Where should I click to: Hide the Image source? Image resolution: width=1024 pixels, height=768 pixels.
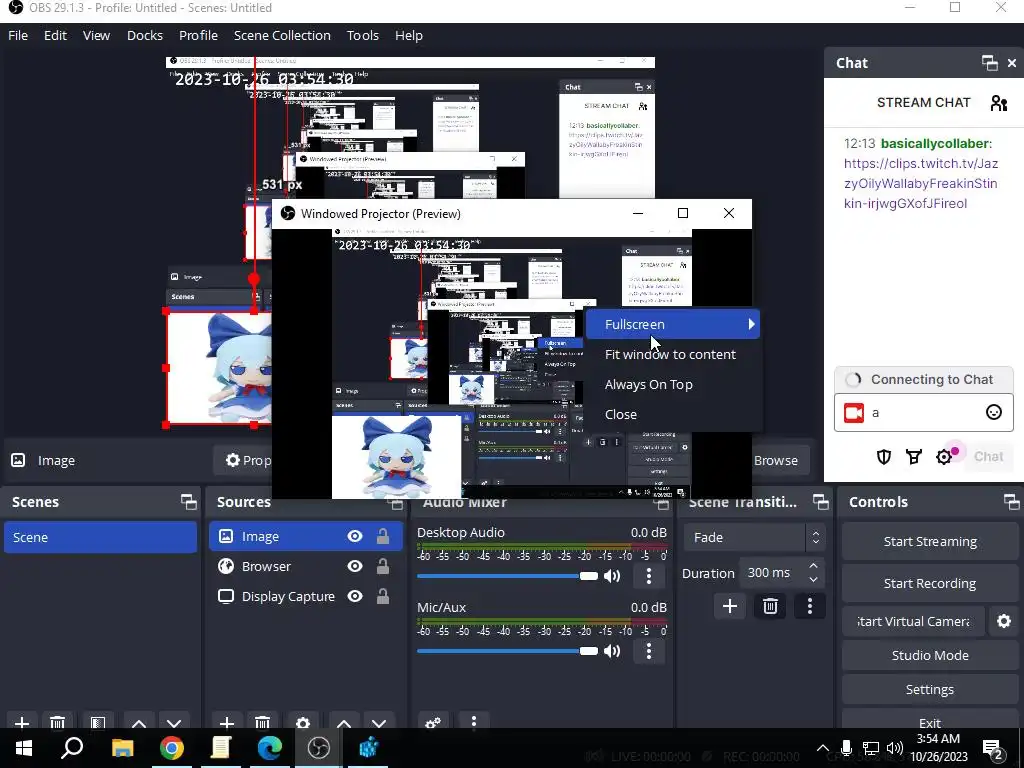(355, 536)
